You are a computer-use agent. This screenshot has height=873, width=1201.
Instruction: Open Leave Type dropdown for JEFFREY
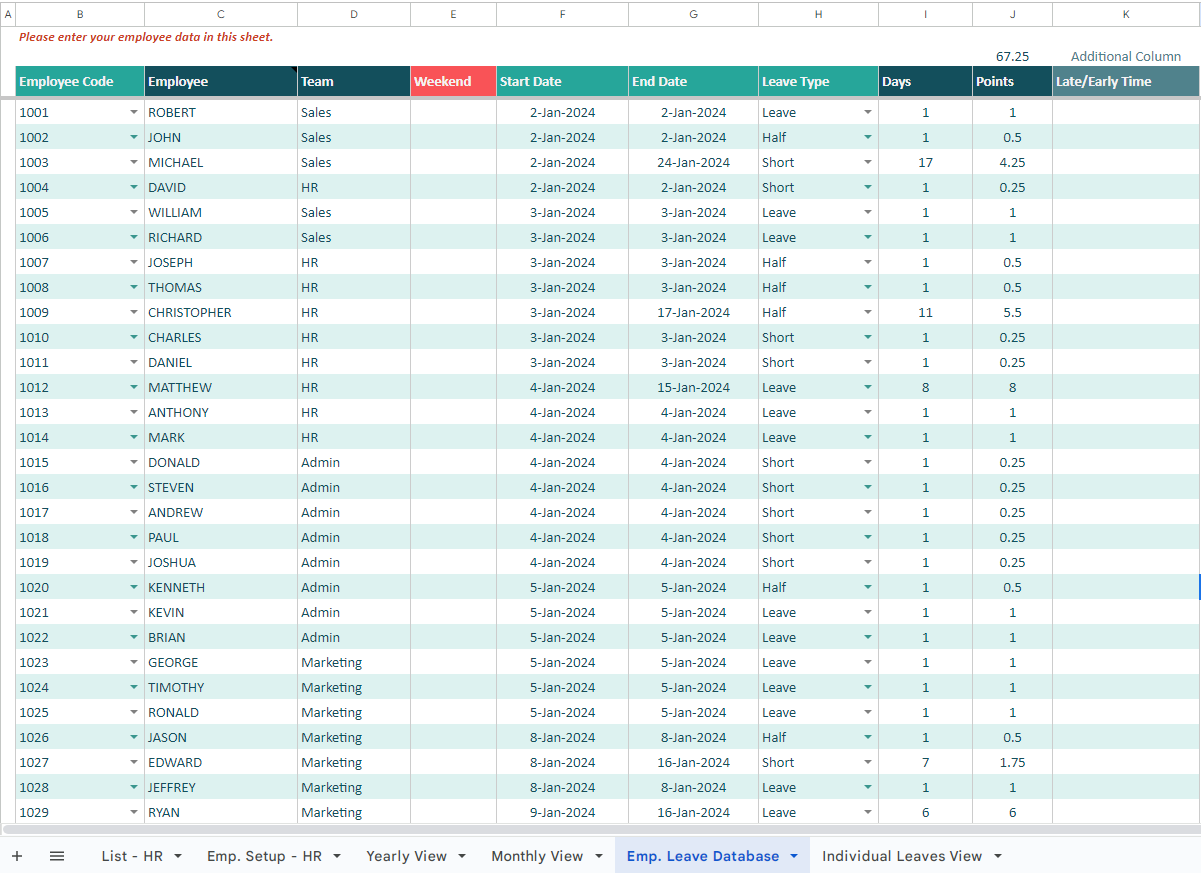point(866,787)
